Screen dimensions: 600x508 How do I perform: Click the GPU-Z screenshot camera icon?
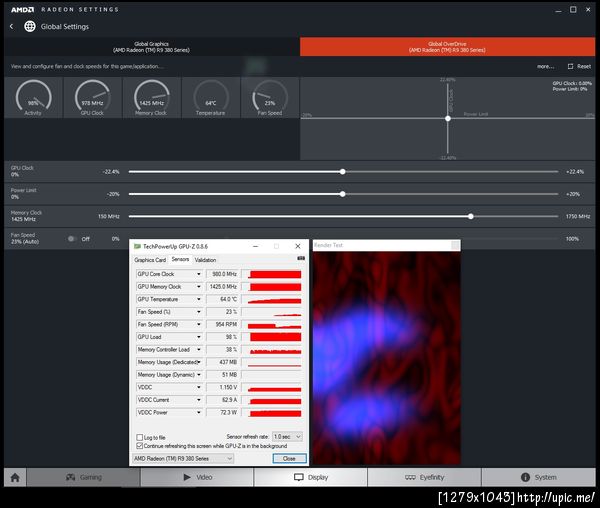pyautogui.click(x=301, y=259)
